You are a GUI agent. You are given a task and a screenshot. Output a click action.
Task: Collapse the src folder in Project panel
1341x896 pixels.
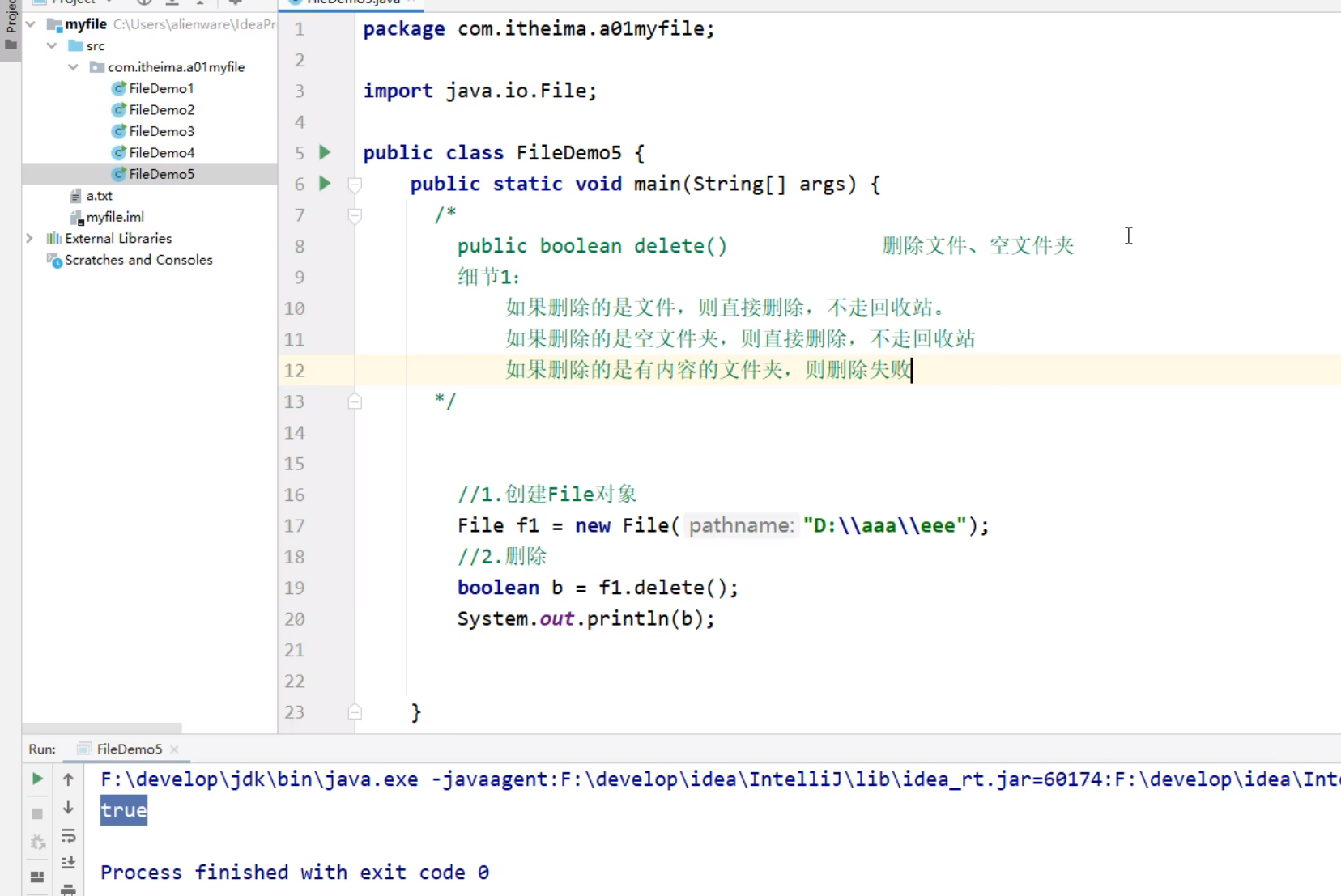point(52,45)
